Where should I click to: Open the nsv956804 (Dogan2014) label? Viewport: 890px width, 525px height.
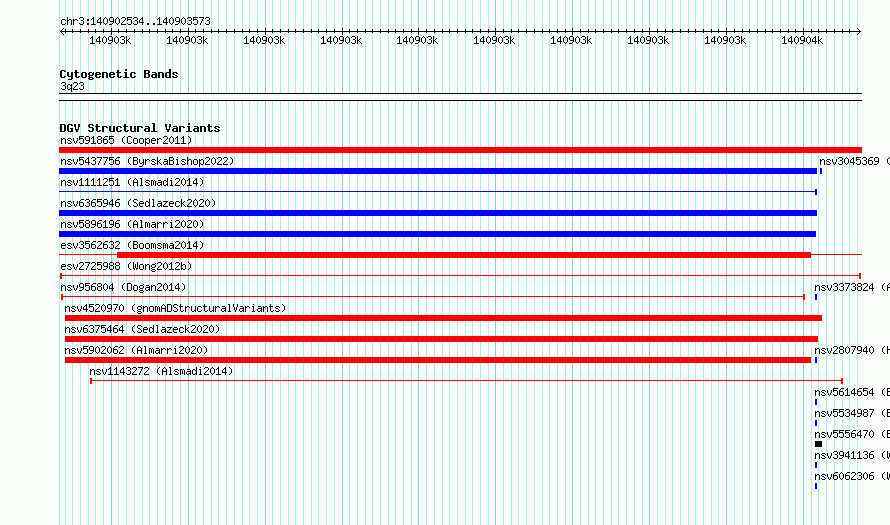(x=123, y=287)
